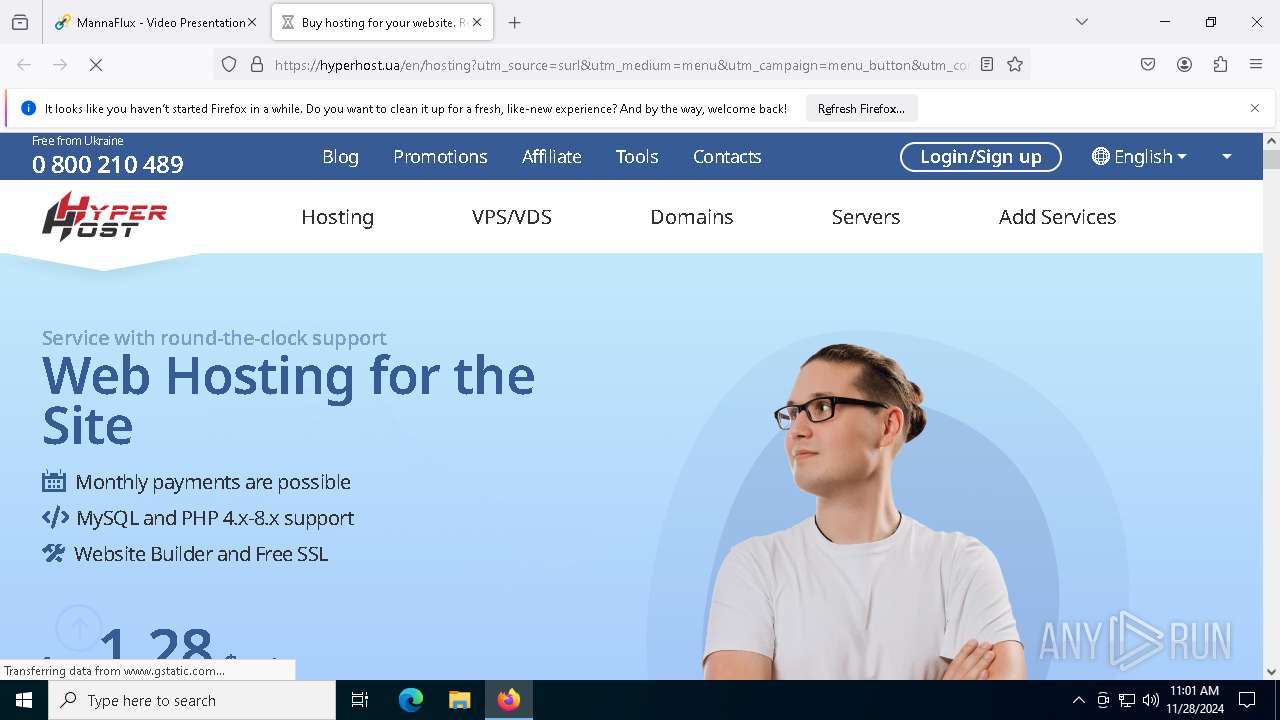
Task: Open the Hosting navigation item
Action: click(338, 217)
